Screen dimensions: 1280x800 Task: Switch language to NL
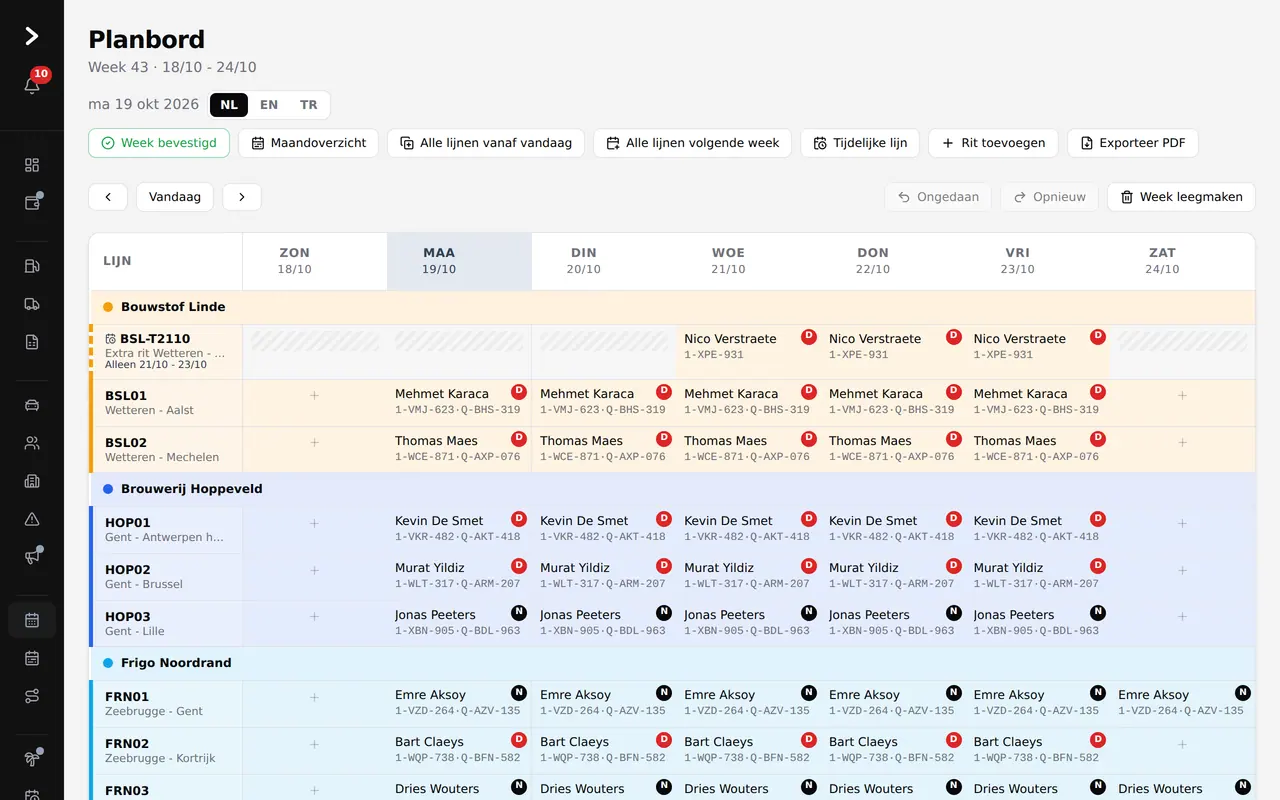point(229,105)
